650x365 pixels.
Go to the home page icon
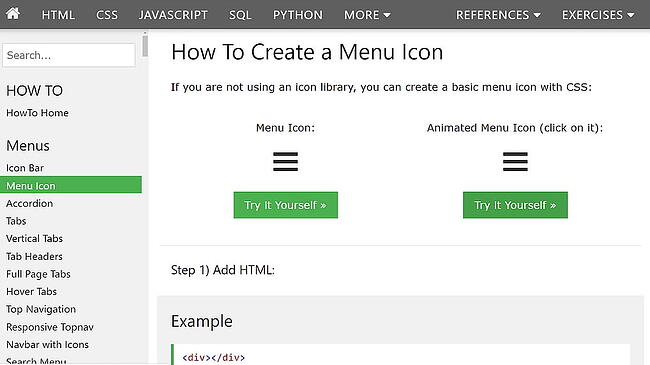pyautogui.click(x=13, y=14)
